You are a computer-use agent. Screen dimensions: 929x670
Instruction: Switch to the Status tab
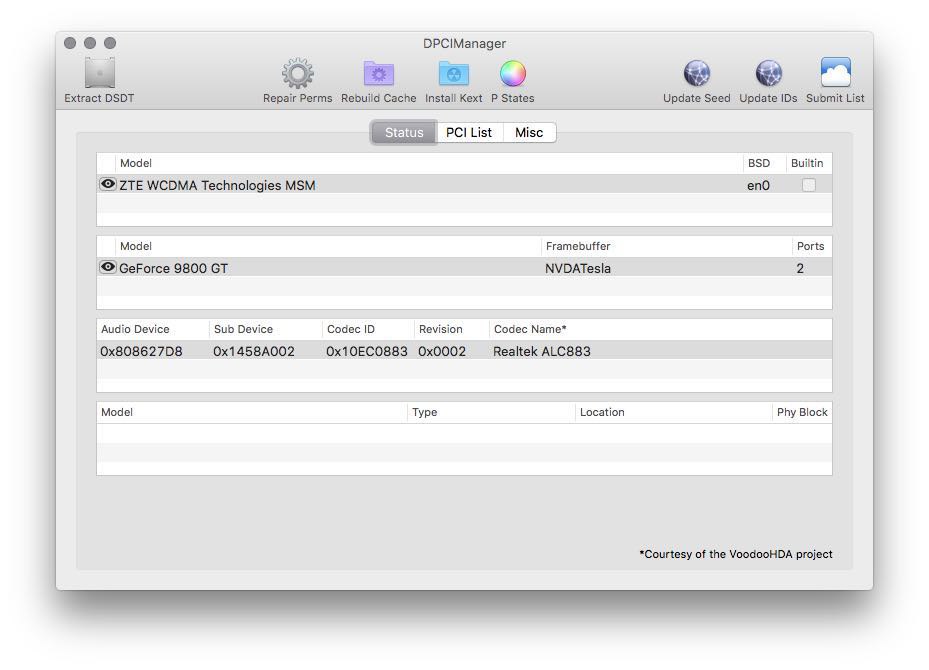coord(404,133)
